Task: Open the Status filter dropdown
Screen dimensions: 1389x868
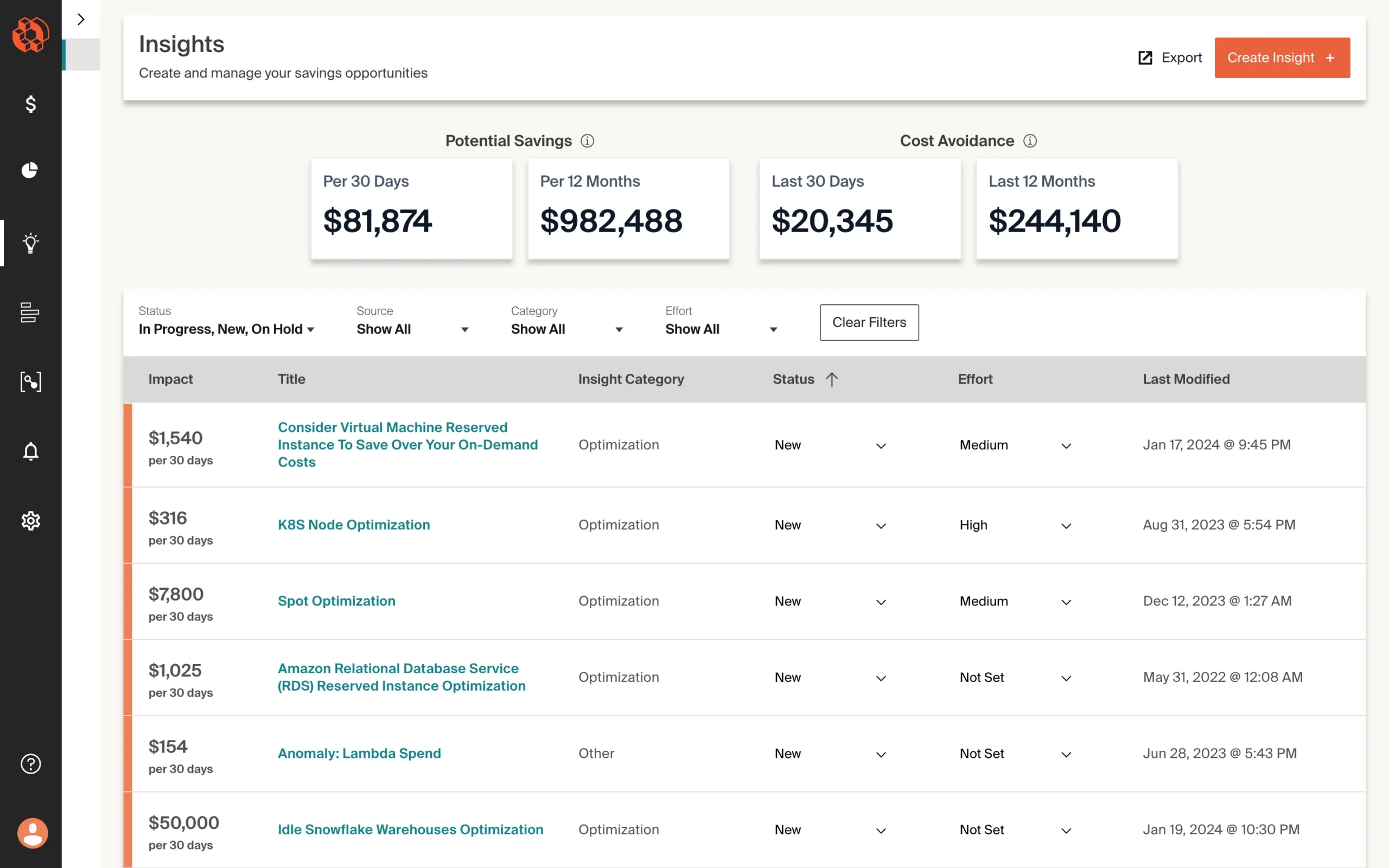Action: 226,329
